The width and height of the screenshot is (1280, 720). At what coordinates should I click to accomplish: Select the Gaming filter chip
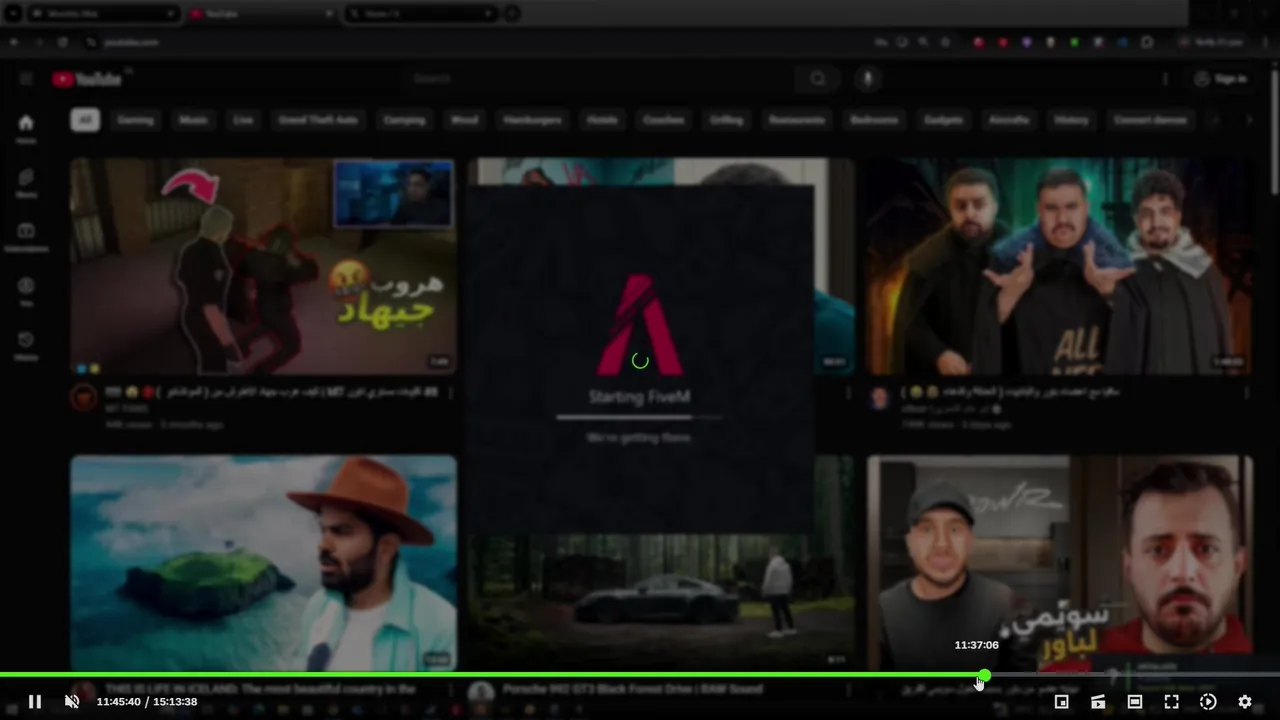coord(135,120)
